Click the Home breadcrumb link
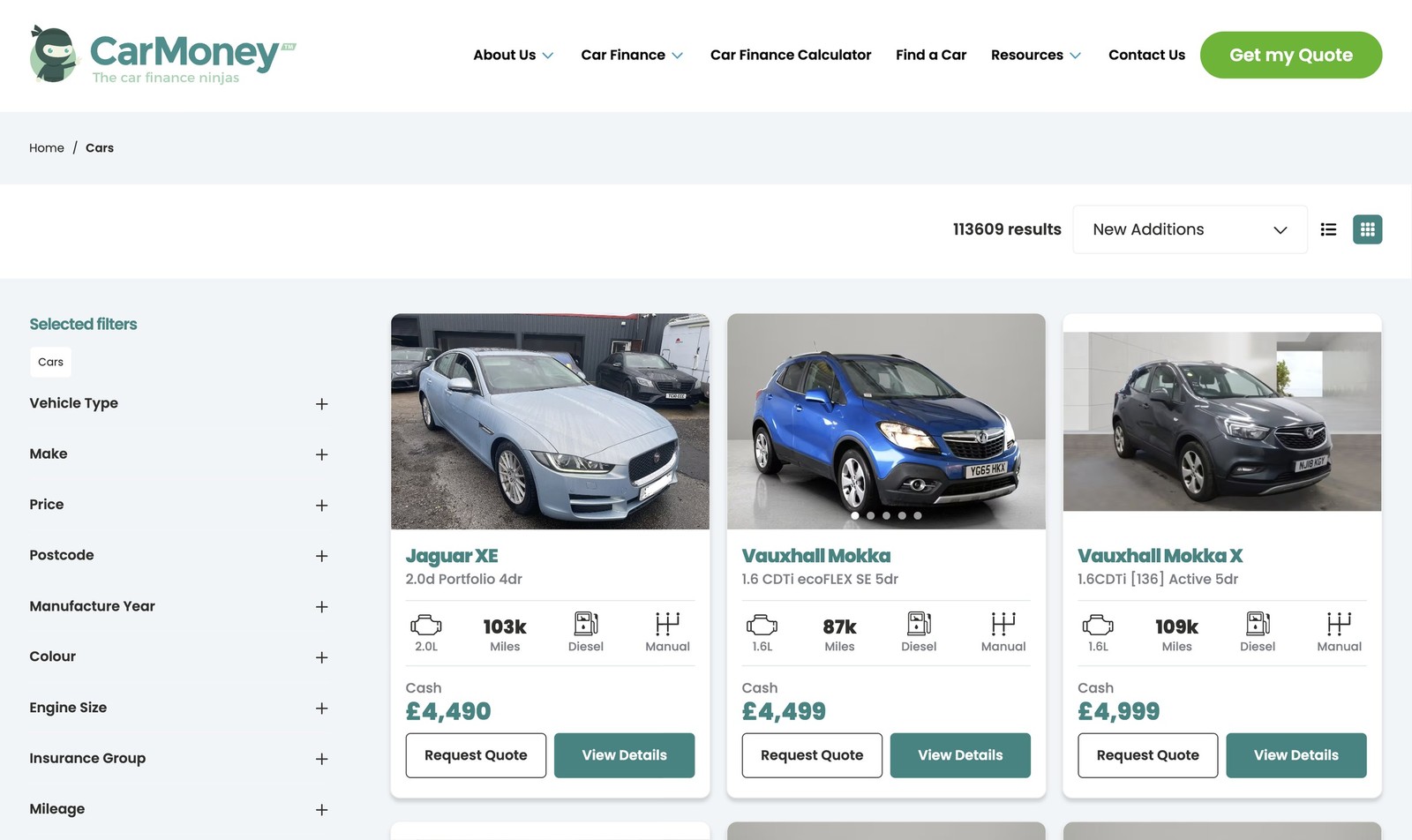 pyautogui.click(x=47, y=148)
